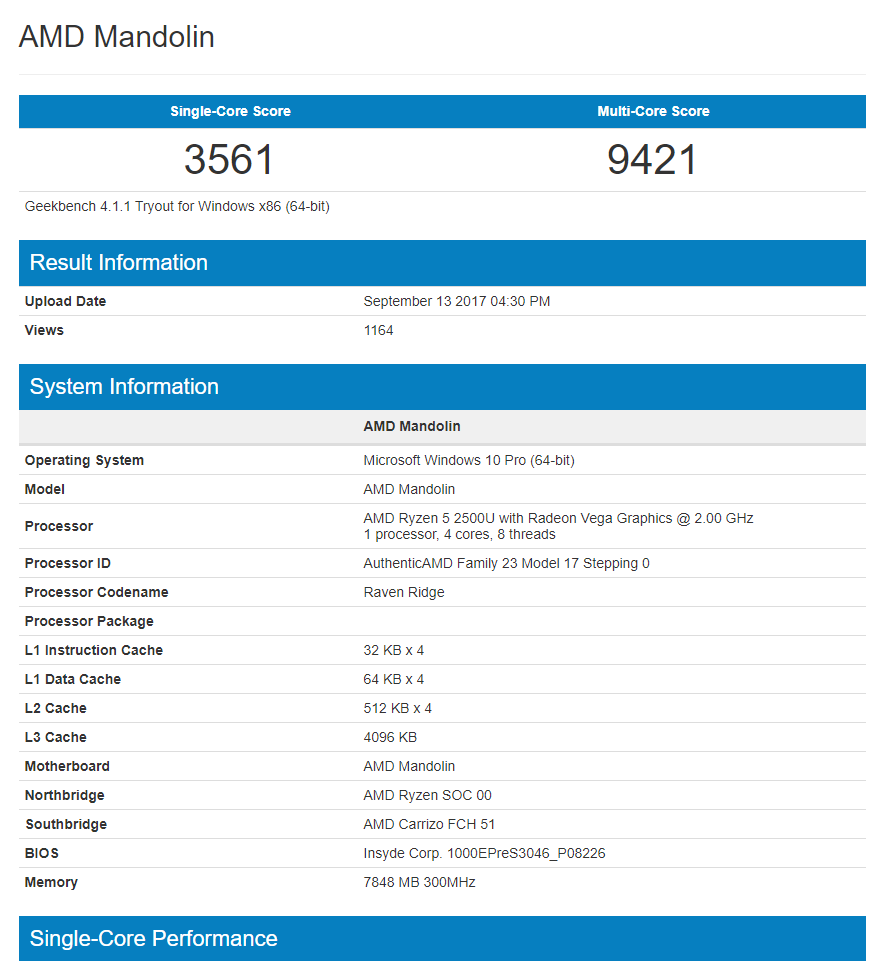The height and width of the screenshot is (961, 889).
Task: Click the Operating System label
Action: point(84,460)
